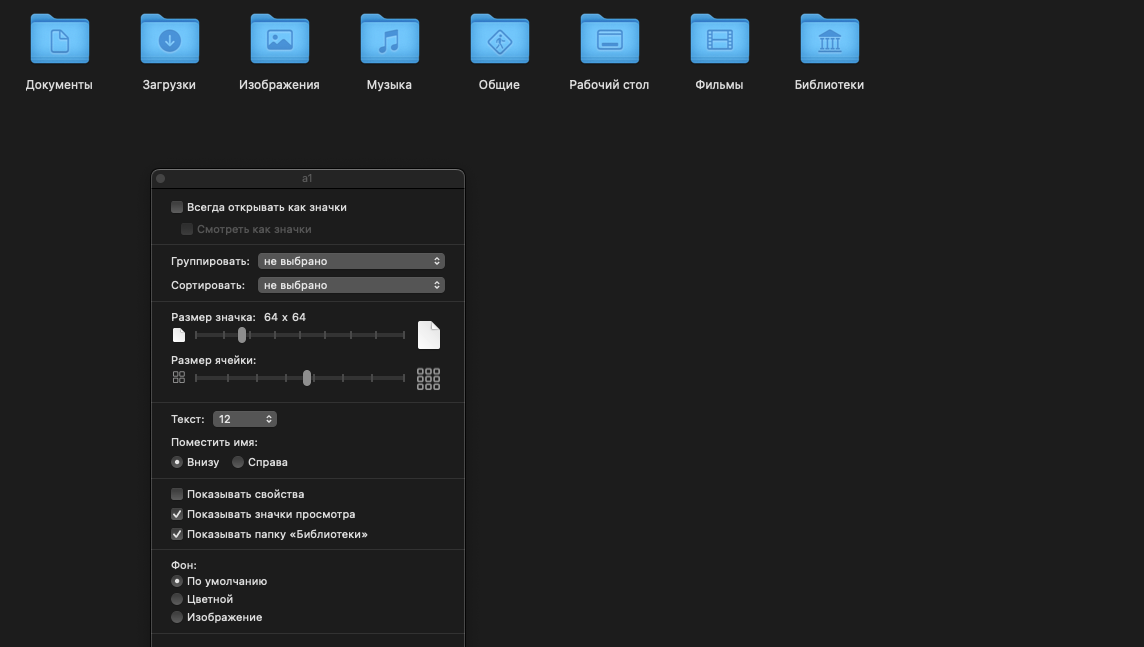Enable Всегда открывать как значки checkbox
This screenshot has height=647, width=1144.
tap(177, 207)
